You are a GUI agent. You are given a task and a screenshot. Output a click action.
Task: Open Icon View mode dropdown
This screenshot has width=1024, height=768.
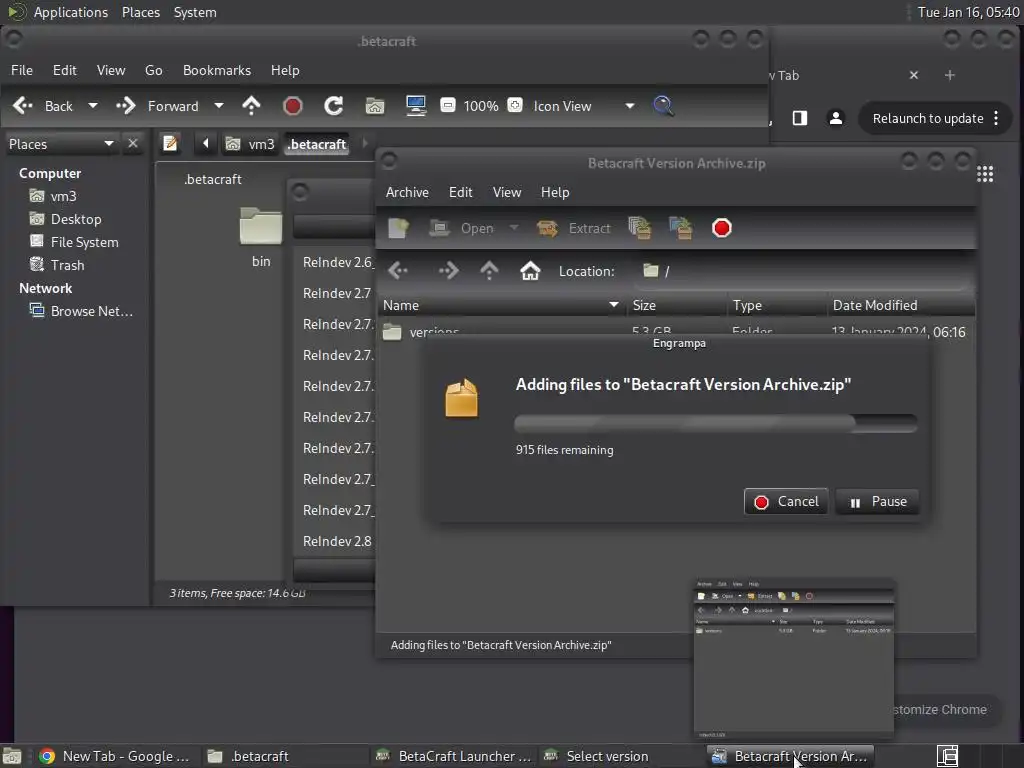tap(583, 106)
